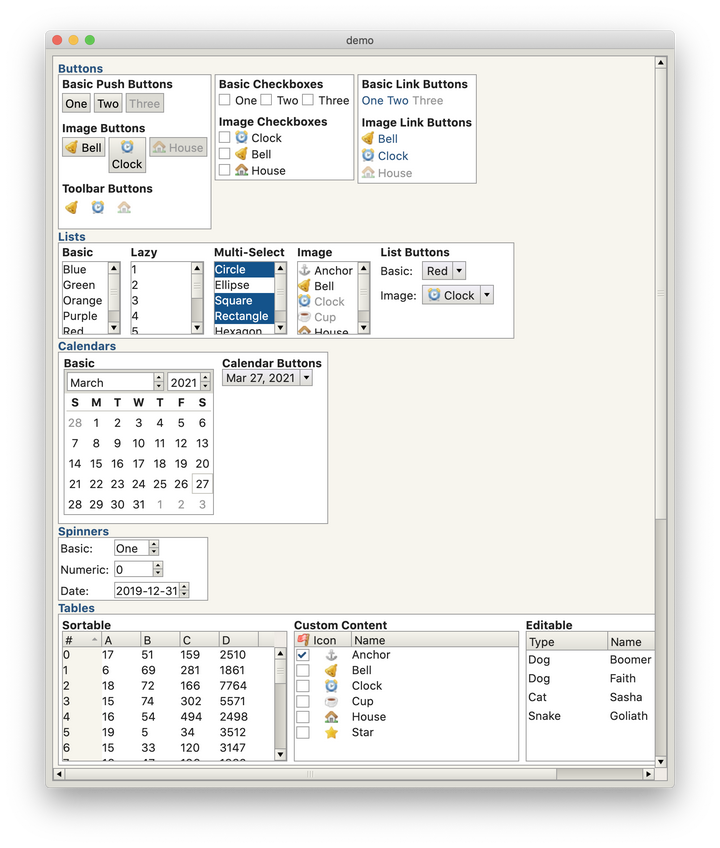Increment the Basic spinner showing One
The width and height of the screenshot is (720, 848).
coord(154,545)
